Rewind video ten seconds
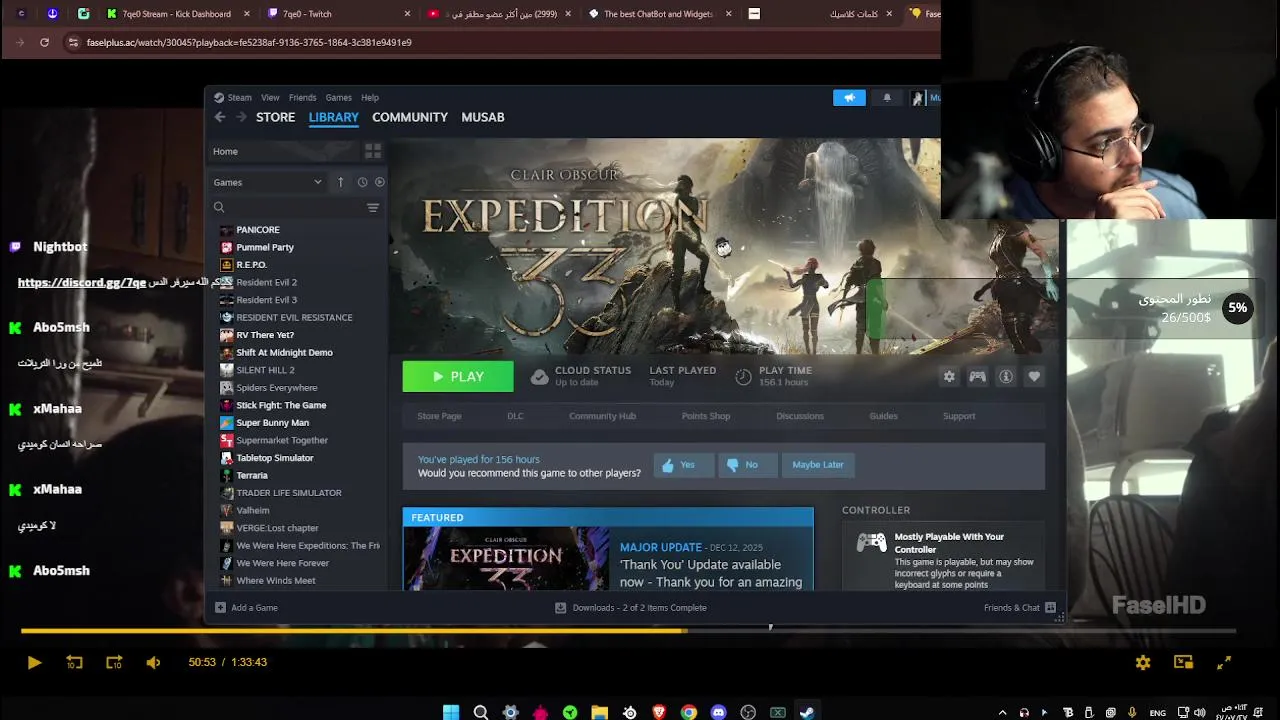The image size is (1280, 720). pos(74,662)
